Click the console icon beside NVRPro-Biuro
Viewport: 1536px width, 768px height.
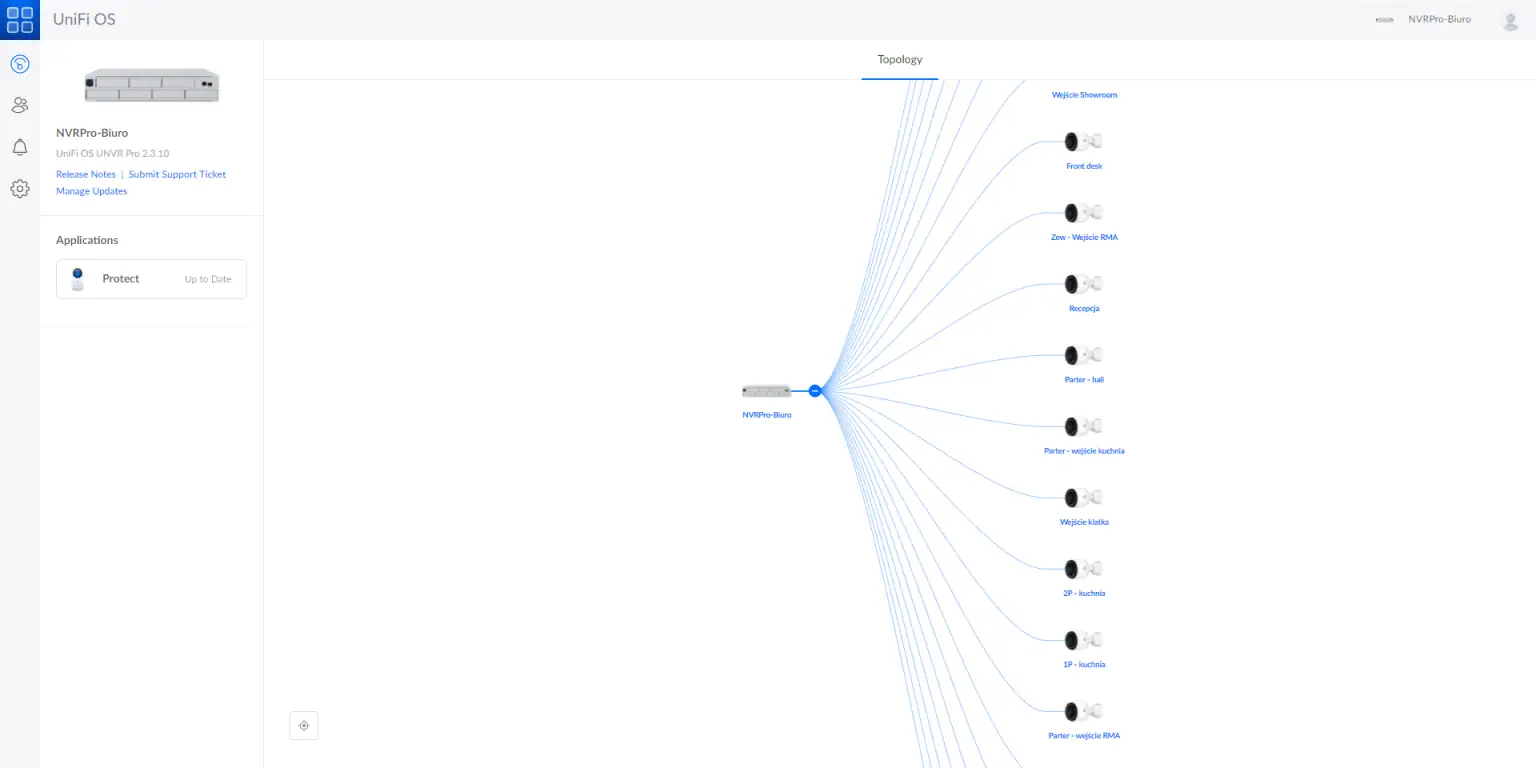1384,19
